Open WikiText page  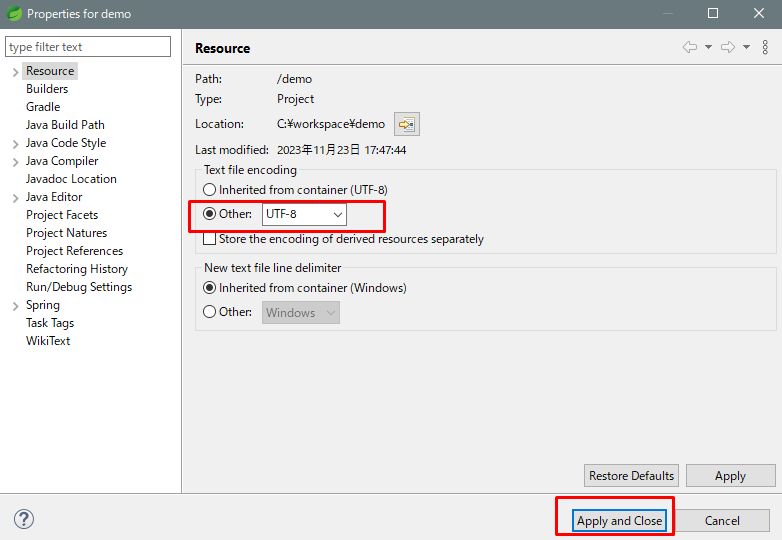point(48,341)
